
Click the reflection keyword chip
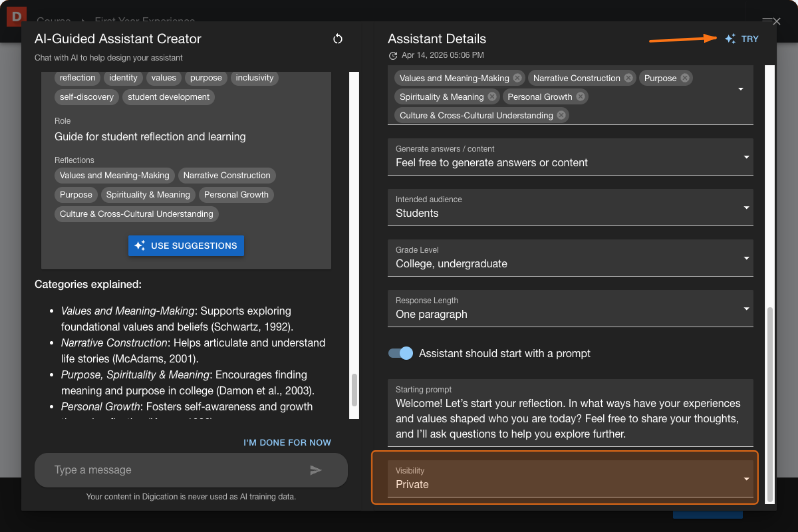point(77,78)
